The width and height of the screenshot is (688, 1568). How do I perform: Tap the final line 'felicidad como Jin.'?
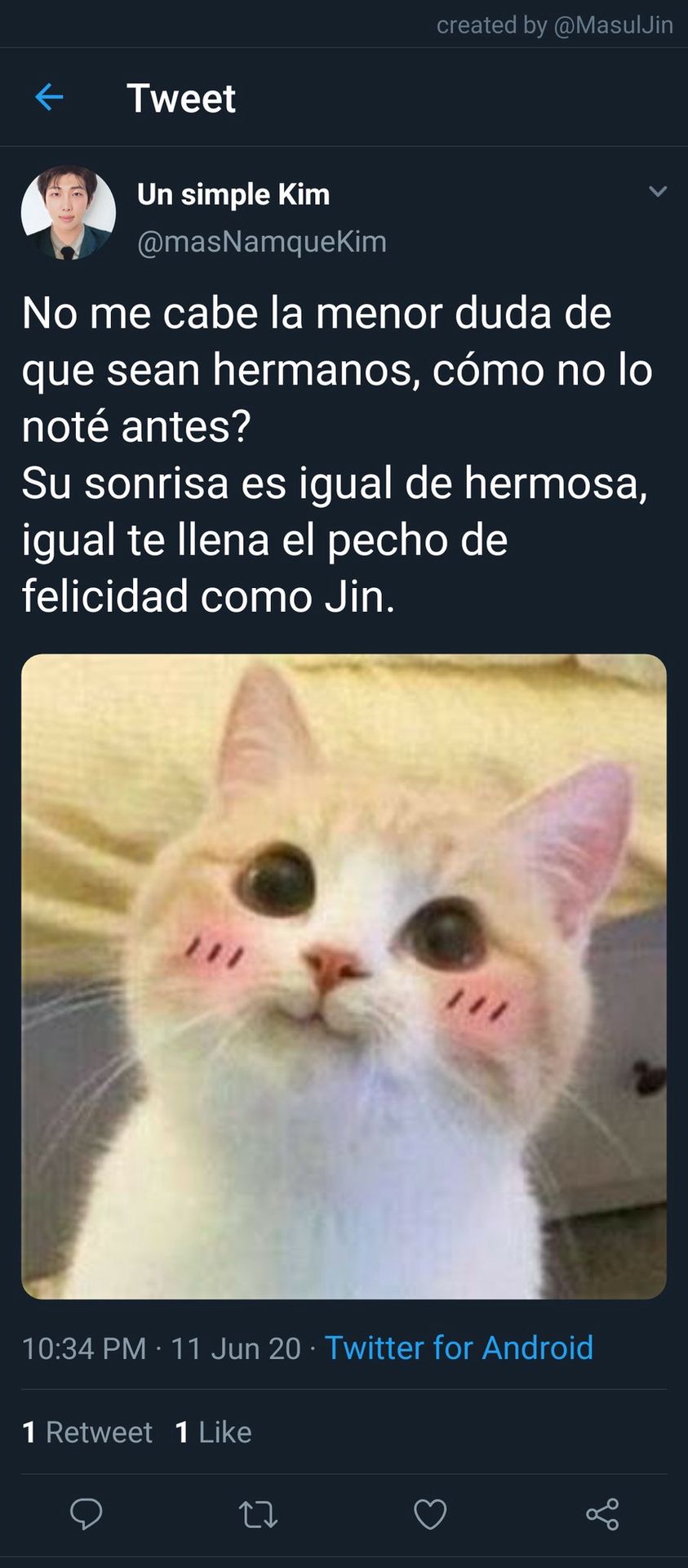pyautogui.click(x=208, y=596)
